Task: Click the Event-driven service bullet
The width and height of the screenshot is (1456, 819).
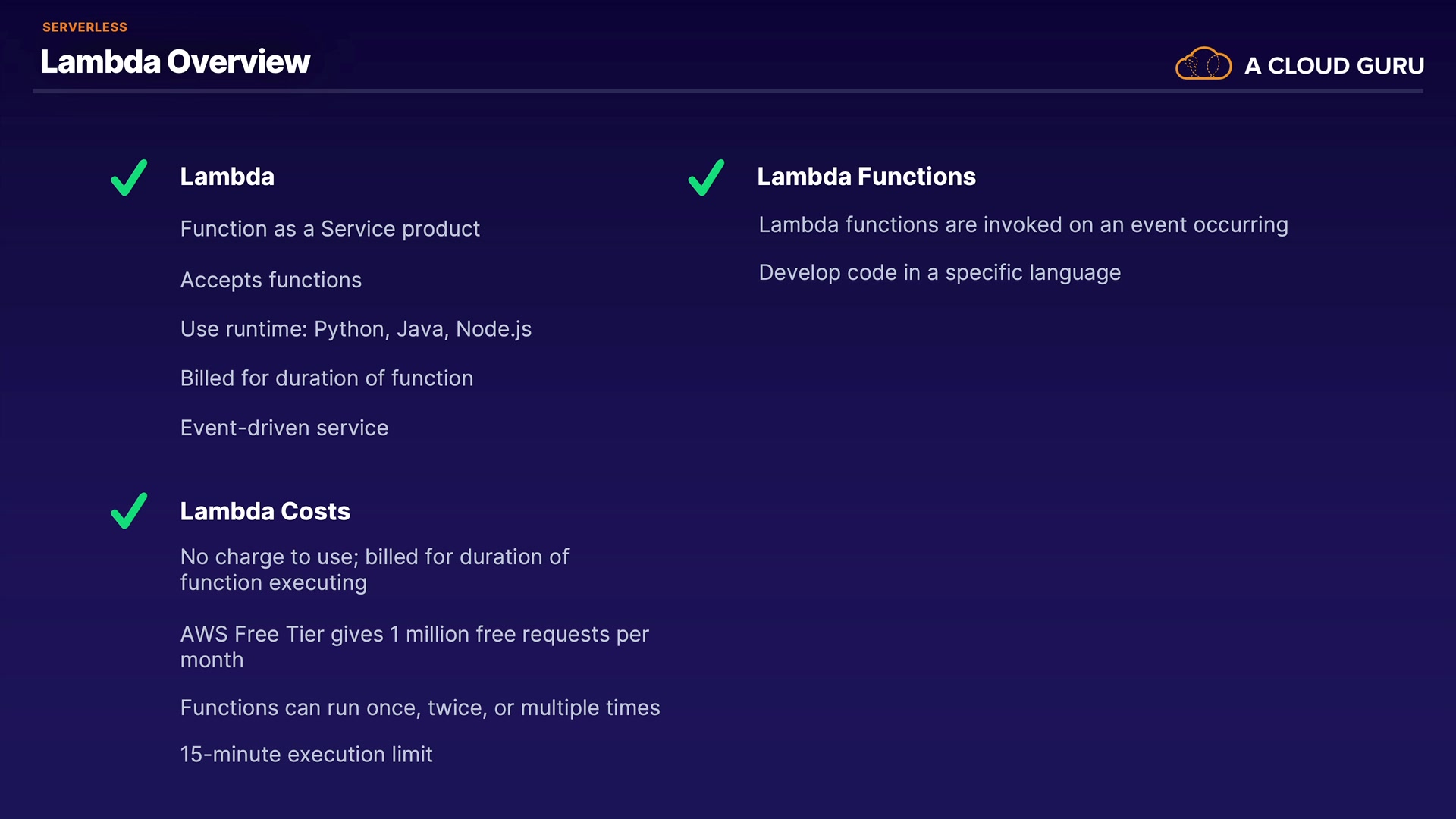Action: click(284, 428)
